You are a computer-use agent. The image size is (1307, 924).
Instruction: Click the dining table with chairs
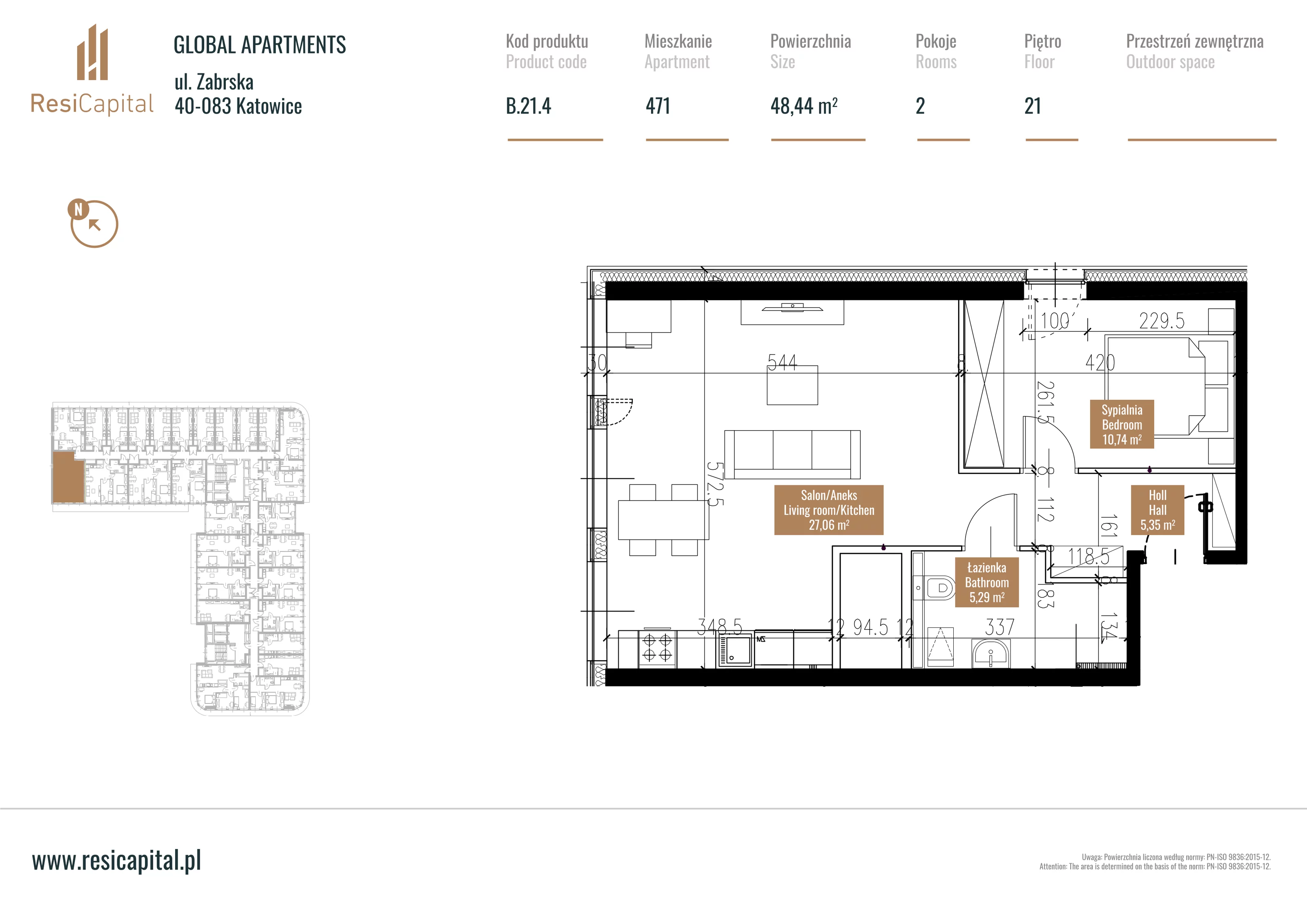(664, 520)
